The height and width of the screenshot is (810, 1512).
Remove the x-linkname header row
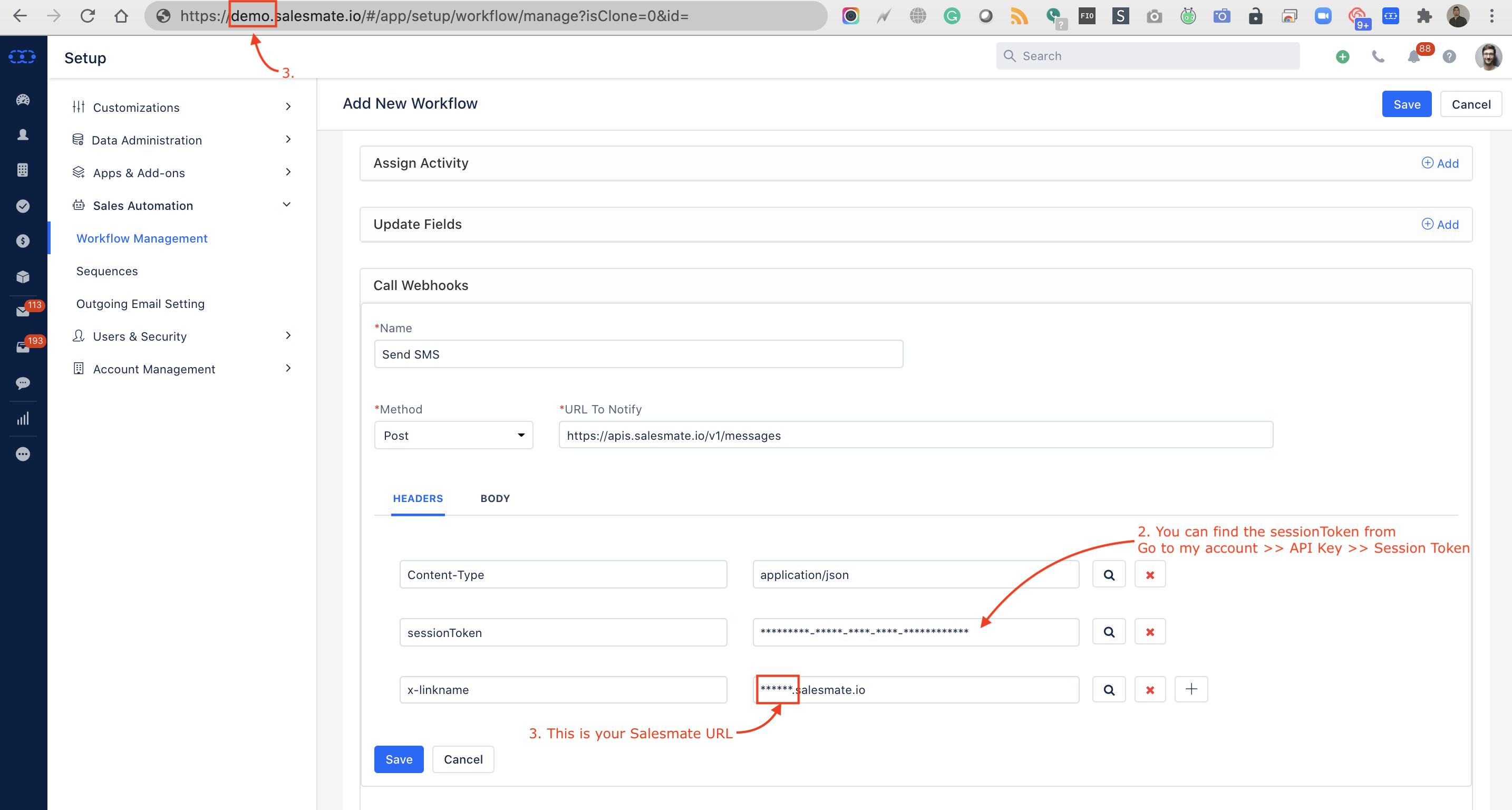pyautogui.click(x=1150, y=690)
